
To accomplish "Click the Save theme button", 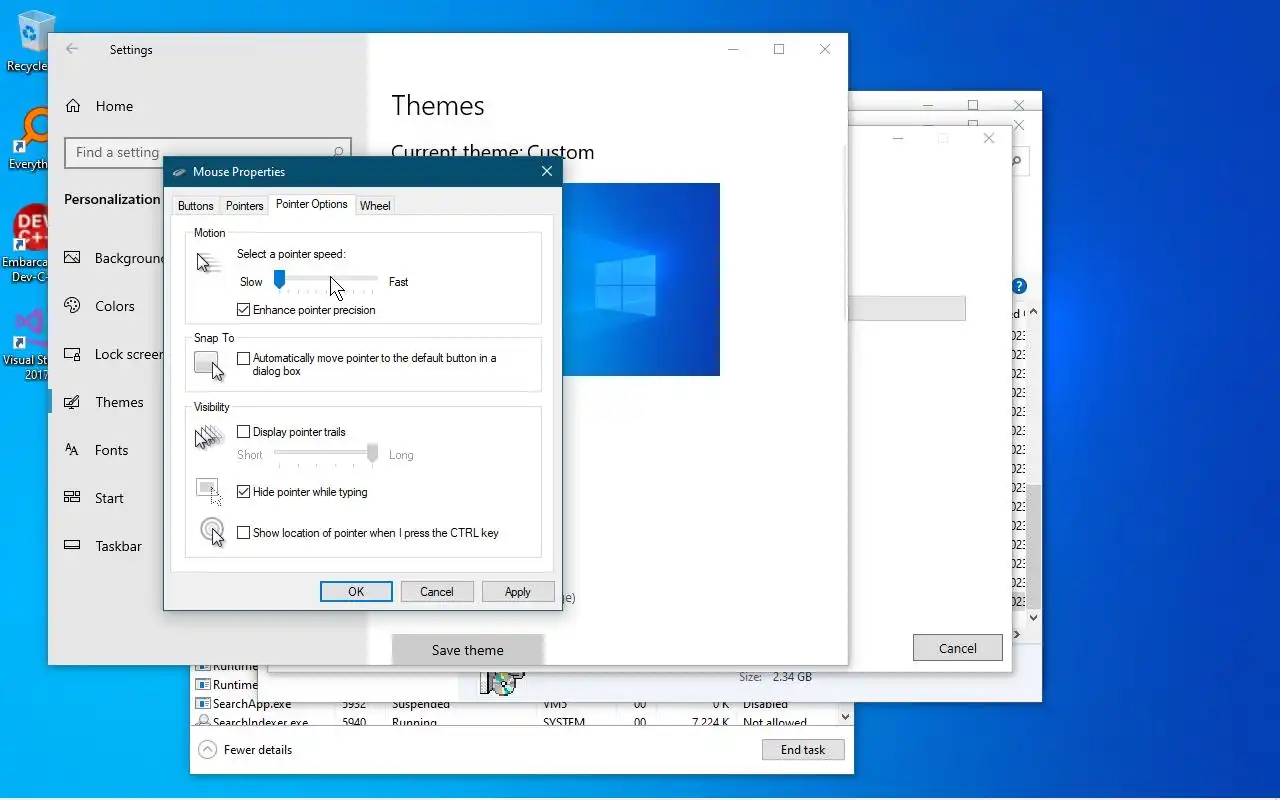I will 468,650.
